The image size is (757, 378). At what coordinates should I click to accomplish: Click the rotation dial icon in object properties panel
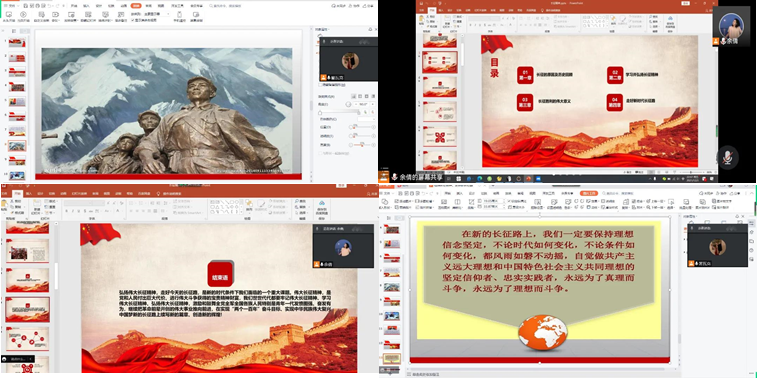348,104
